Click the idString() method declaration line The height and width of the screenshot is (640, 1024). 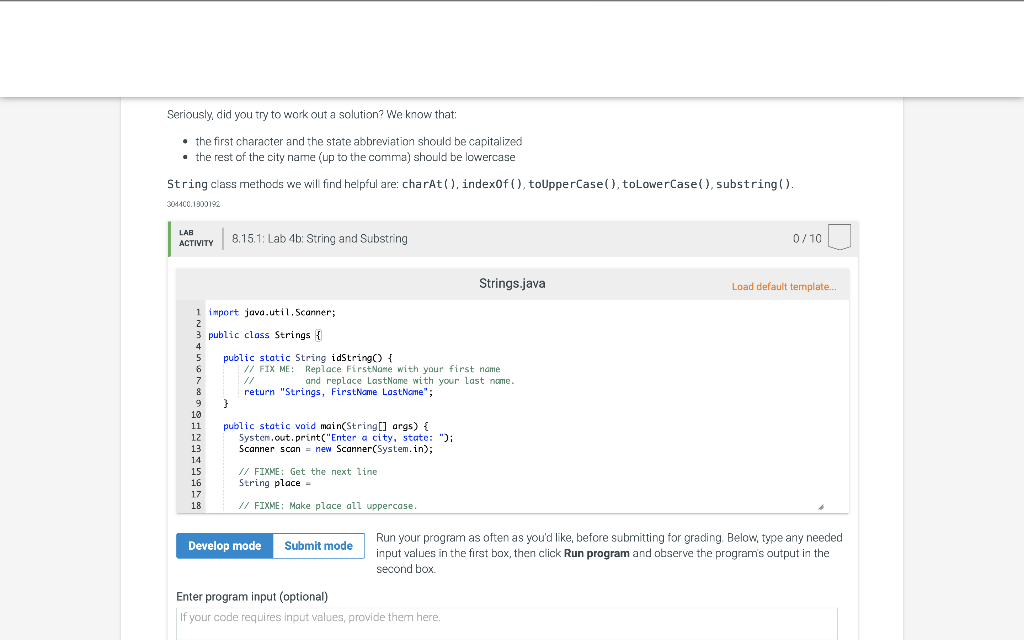308,358
